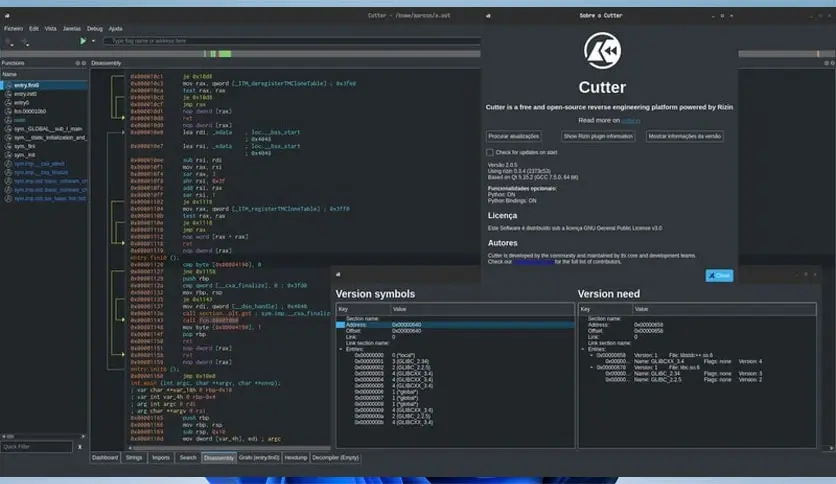Click the Value column header in Version need

724,309
